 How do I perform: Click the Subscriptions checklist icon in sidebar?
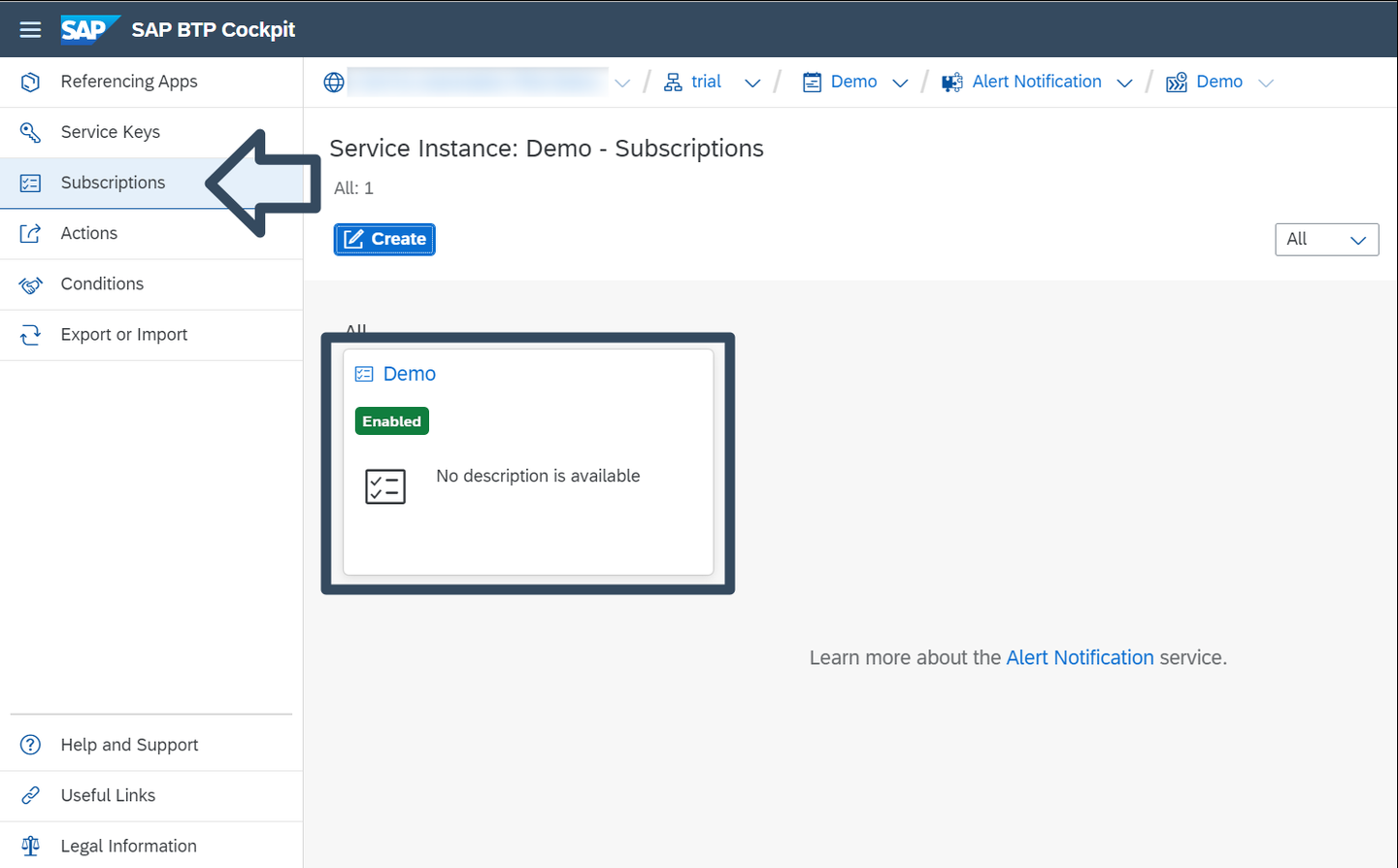click(x=31, y=183)
